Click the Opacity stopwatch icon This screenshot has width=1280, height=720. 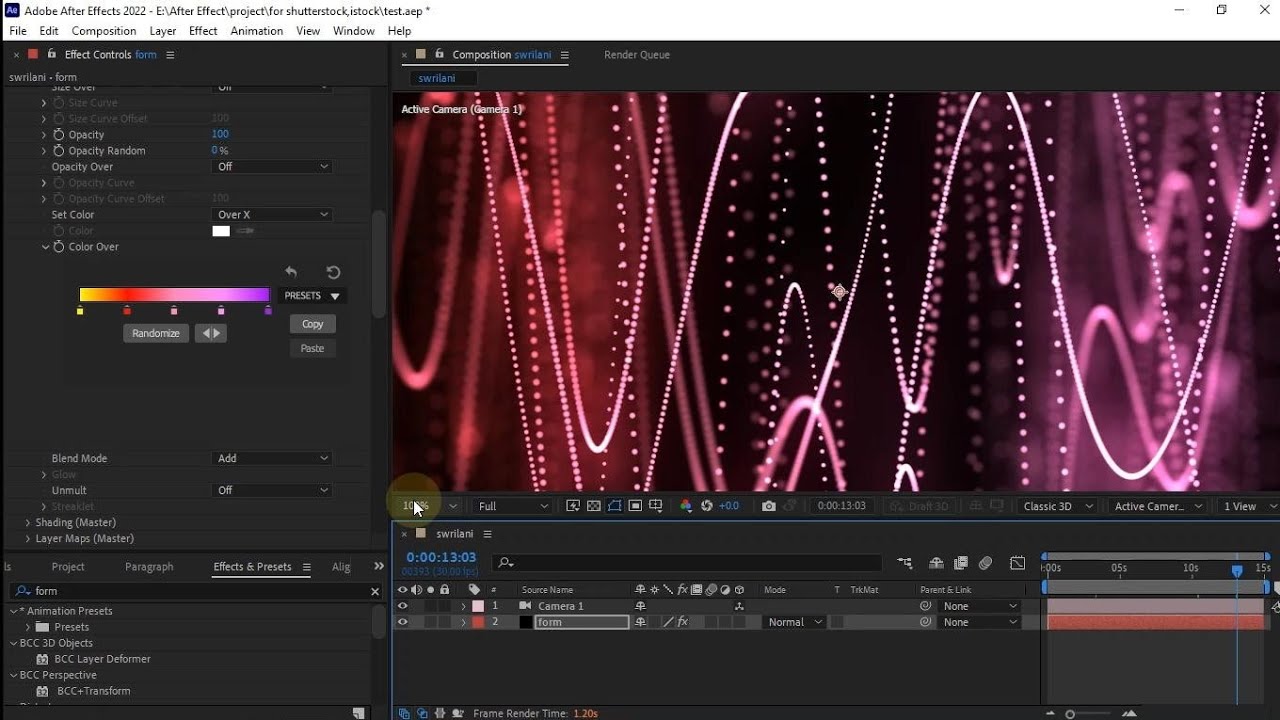59,135
